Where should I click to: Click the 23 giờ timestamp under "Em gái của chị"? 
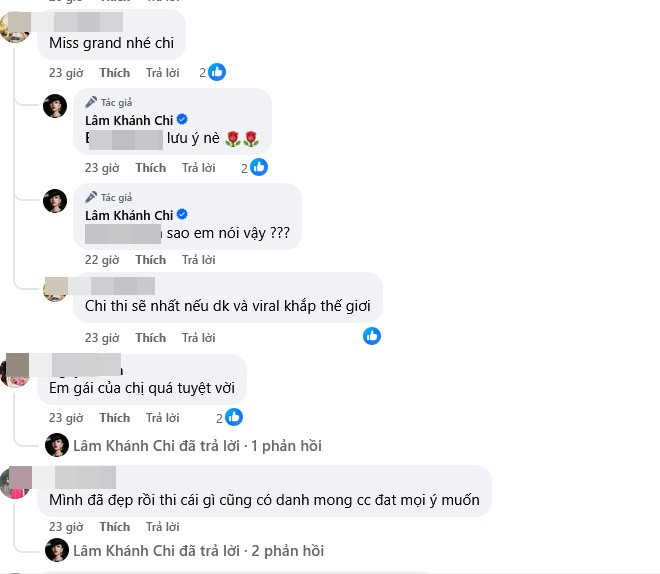click(66, 418)
